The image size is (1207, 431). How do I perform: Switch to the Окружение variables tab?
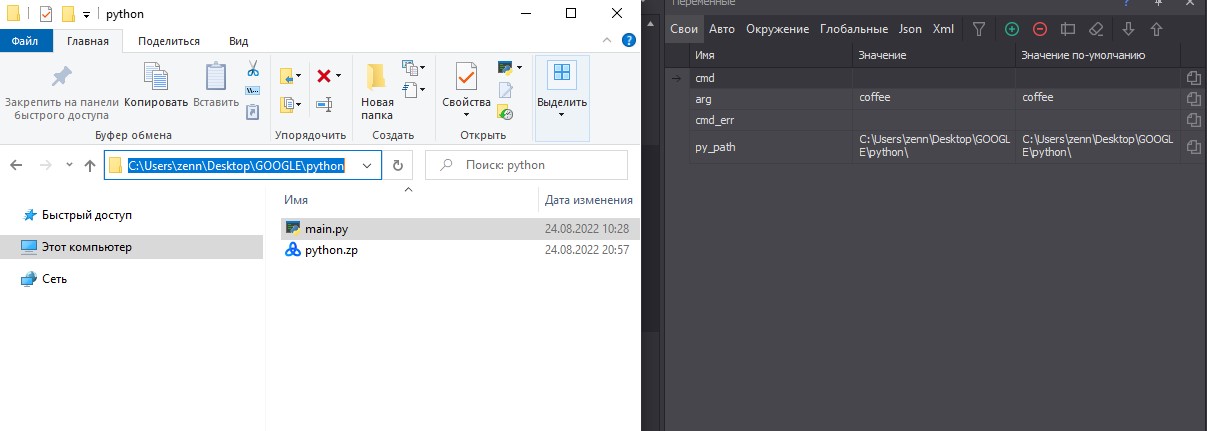[x=777, y=29]
